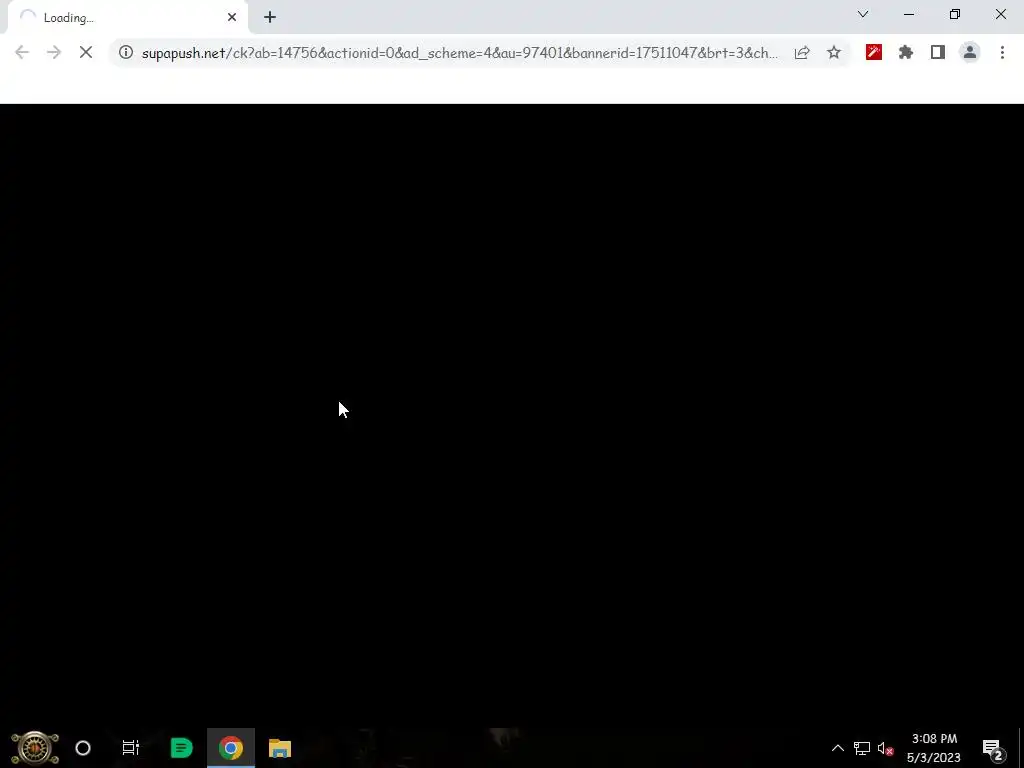Close the Chrome window

(x=1000, y=14)
